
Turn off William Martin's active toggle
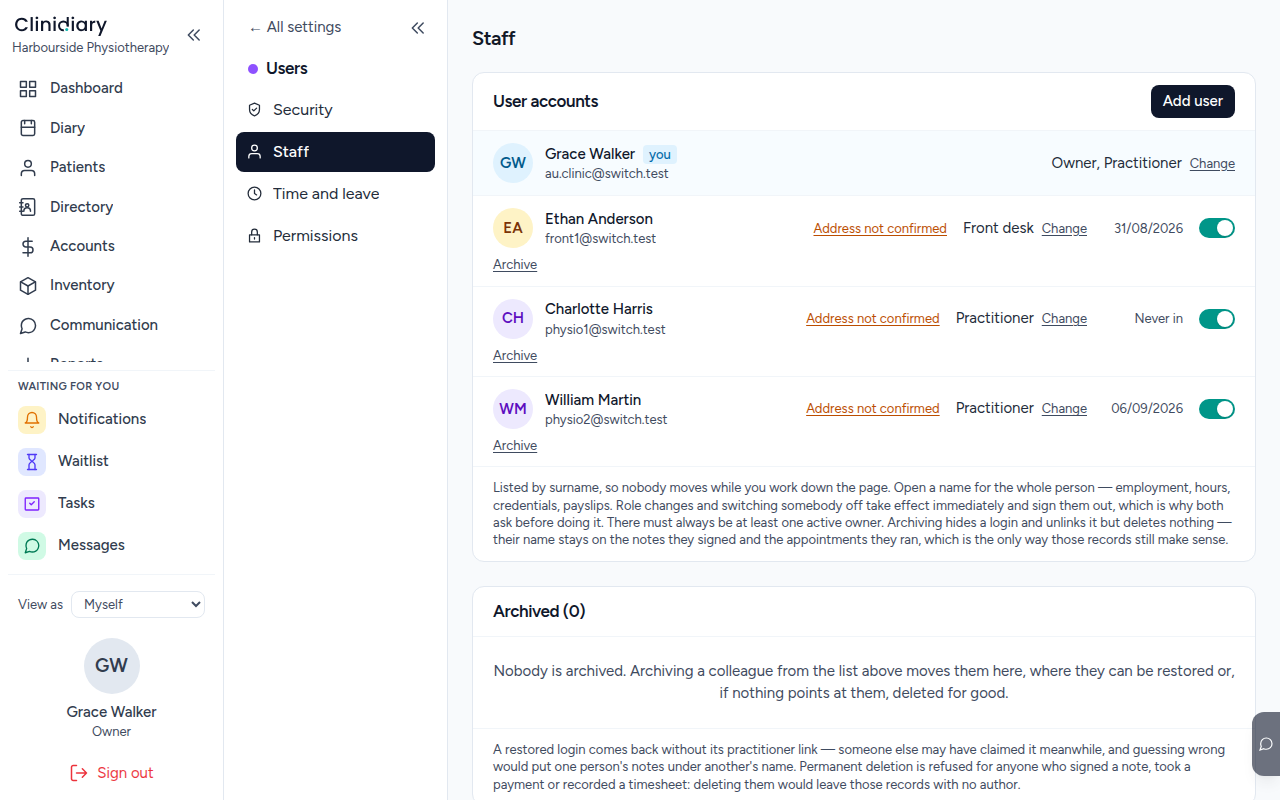click(x=1217, y=408)
